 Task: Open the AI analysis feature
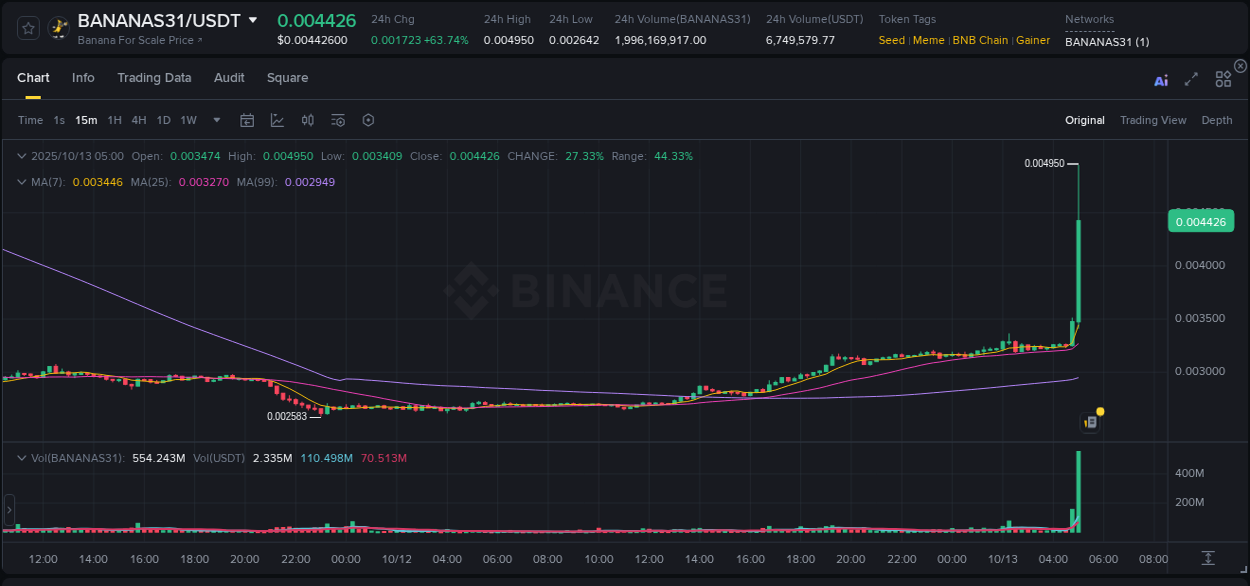coord(1161,80)
